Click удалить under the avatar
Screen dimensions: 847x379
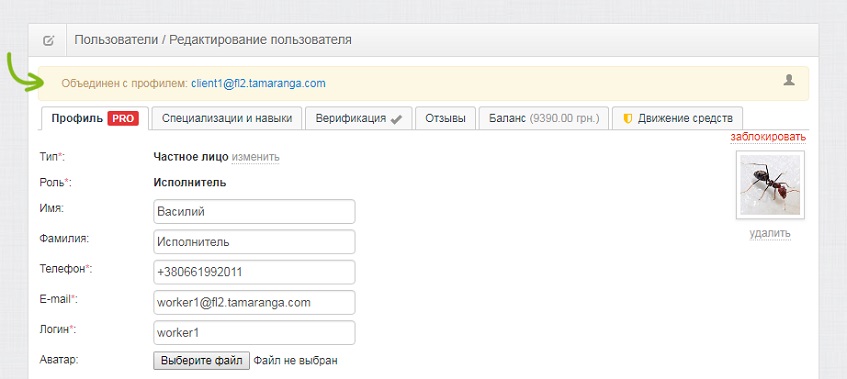coord(770,233)
